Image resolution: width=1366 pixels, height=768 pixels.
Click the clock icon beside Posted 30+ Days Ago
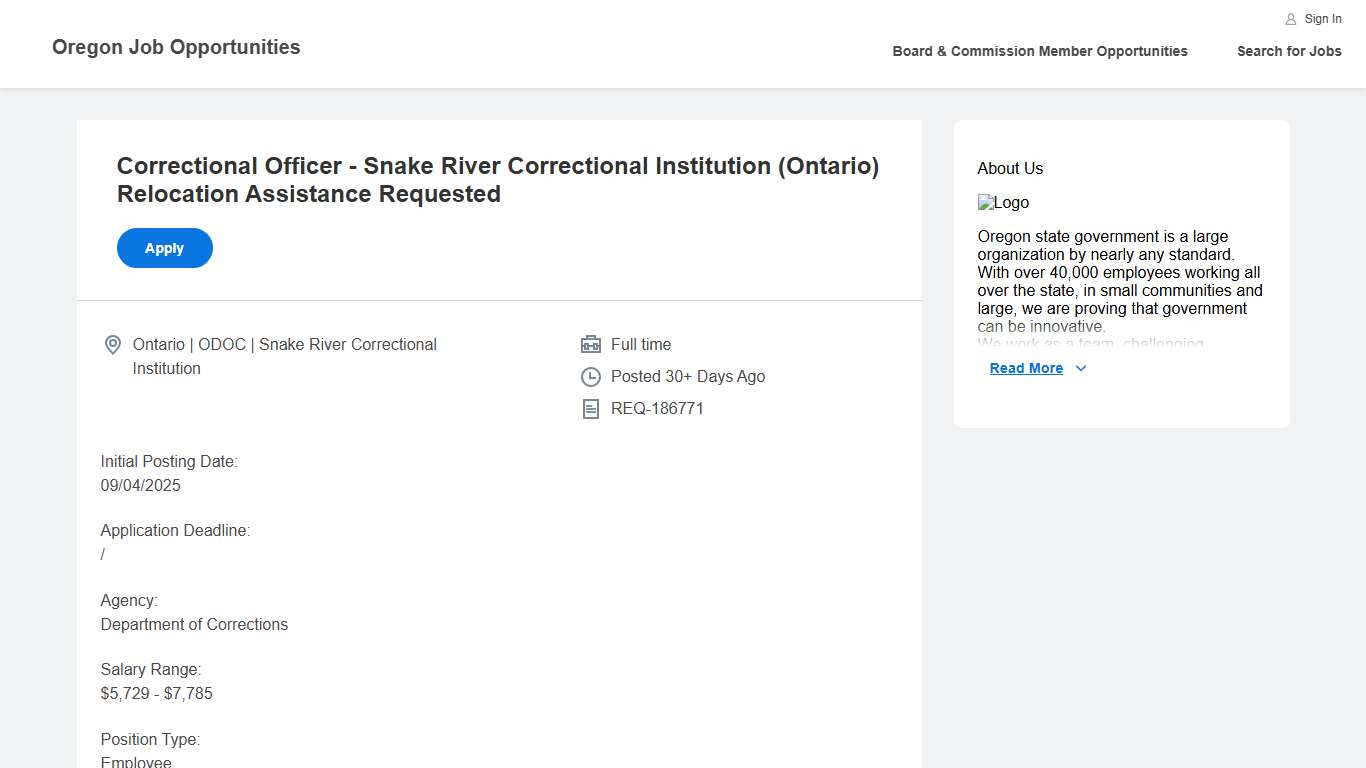(591, 377)
